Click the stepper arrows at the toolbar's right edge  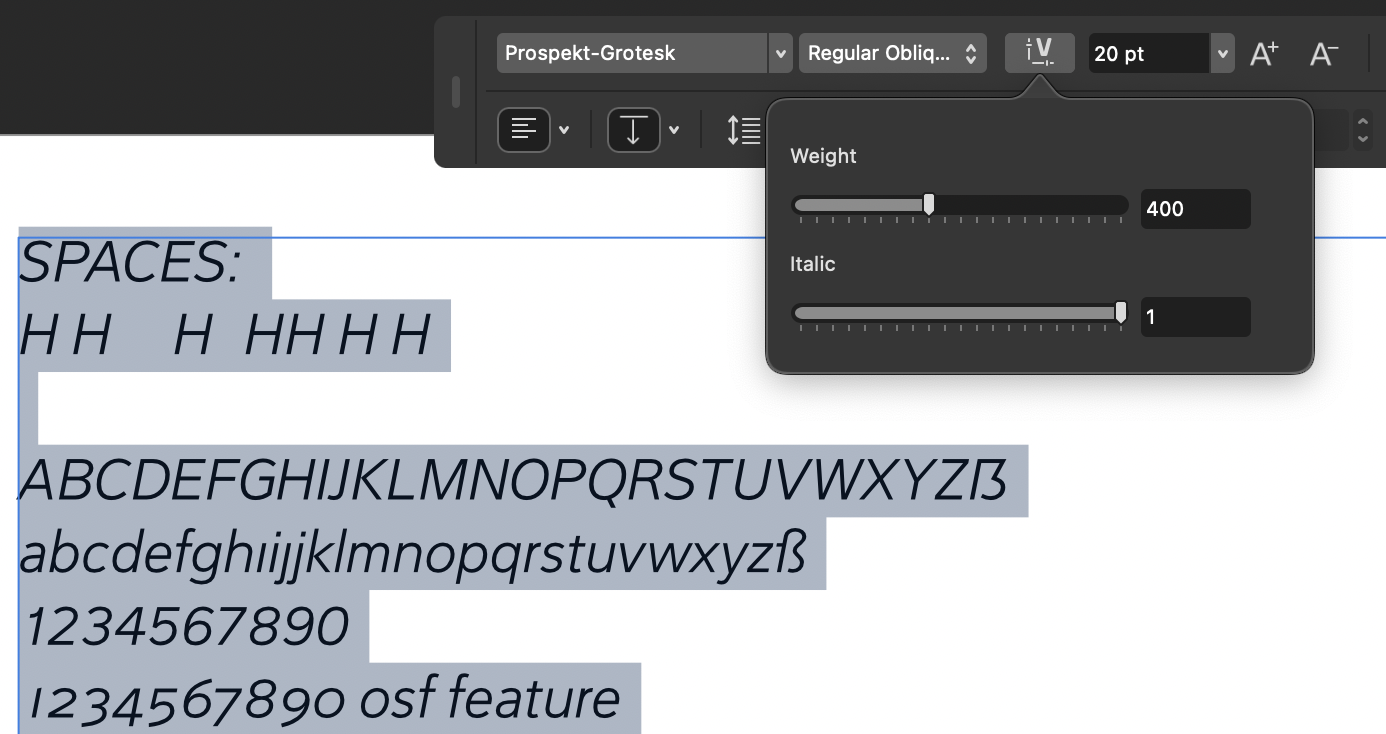coord(1362,130)
